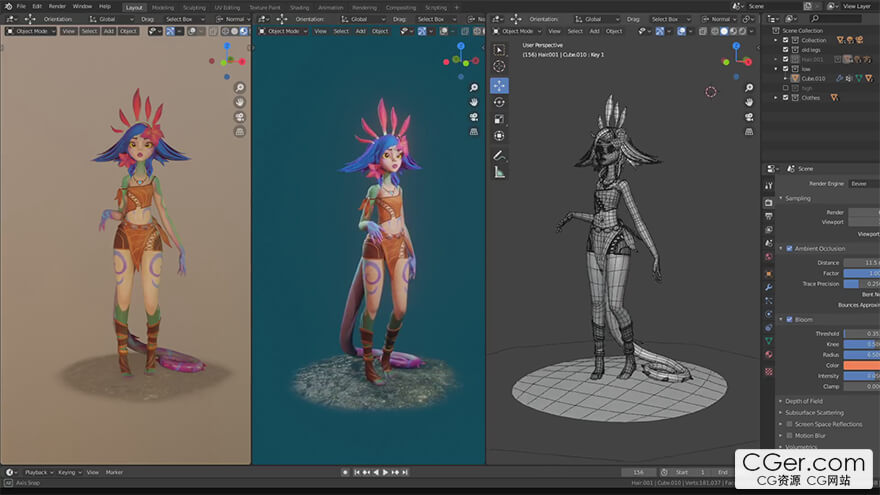Open the Render menu in top bar
Image resolution: width=880 pixels, height=495 pixels.
(x=57, y=6)
